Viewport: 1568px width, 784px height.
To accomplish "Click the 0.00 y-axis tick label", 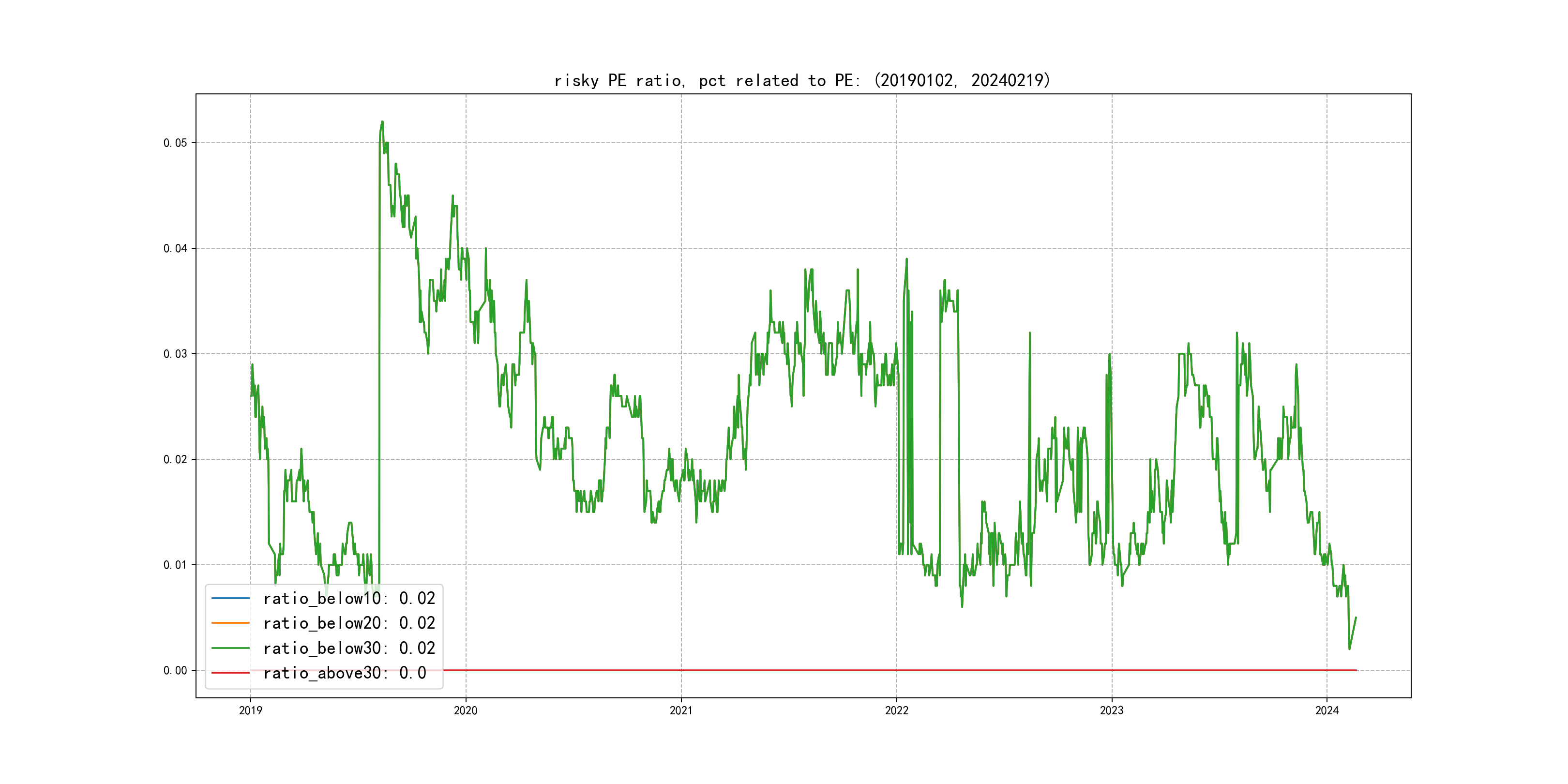I will (x=175, y=671).
